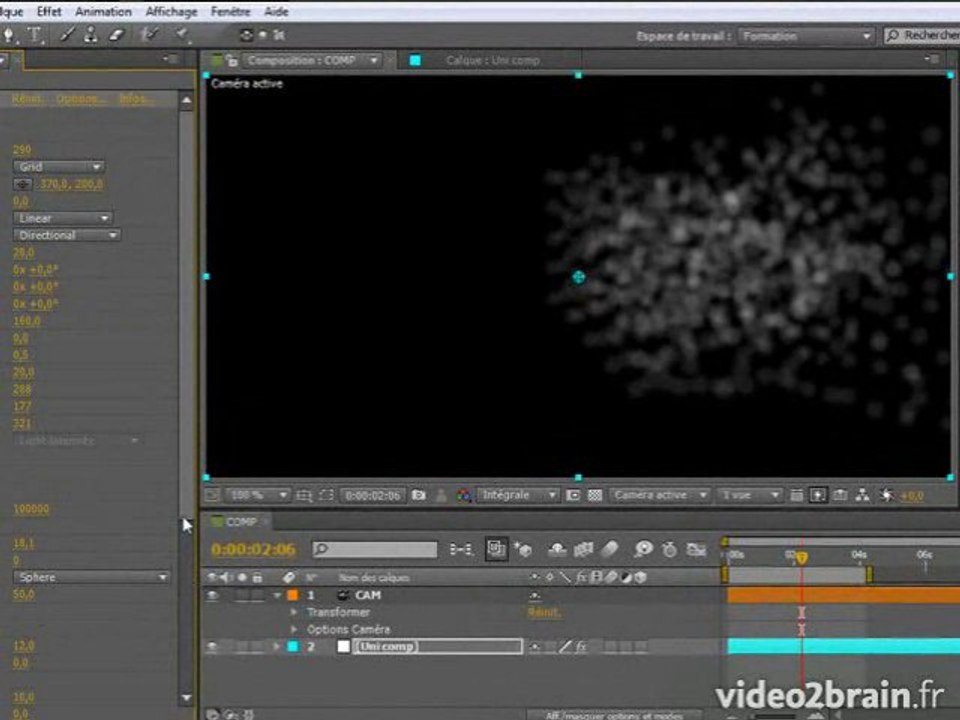This screenshot has height=720, width=960.
Task: Toggle hide shy layers switch
Action: click(x=557, y=549)
